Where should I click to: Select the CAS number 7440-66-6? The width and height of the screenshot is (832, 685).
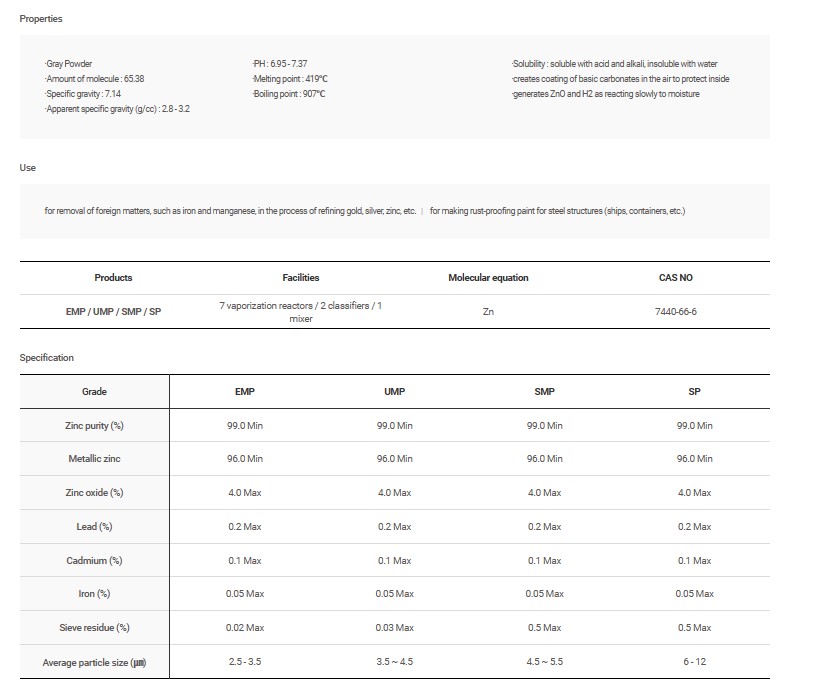coord(675,312)
